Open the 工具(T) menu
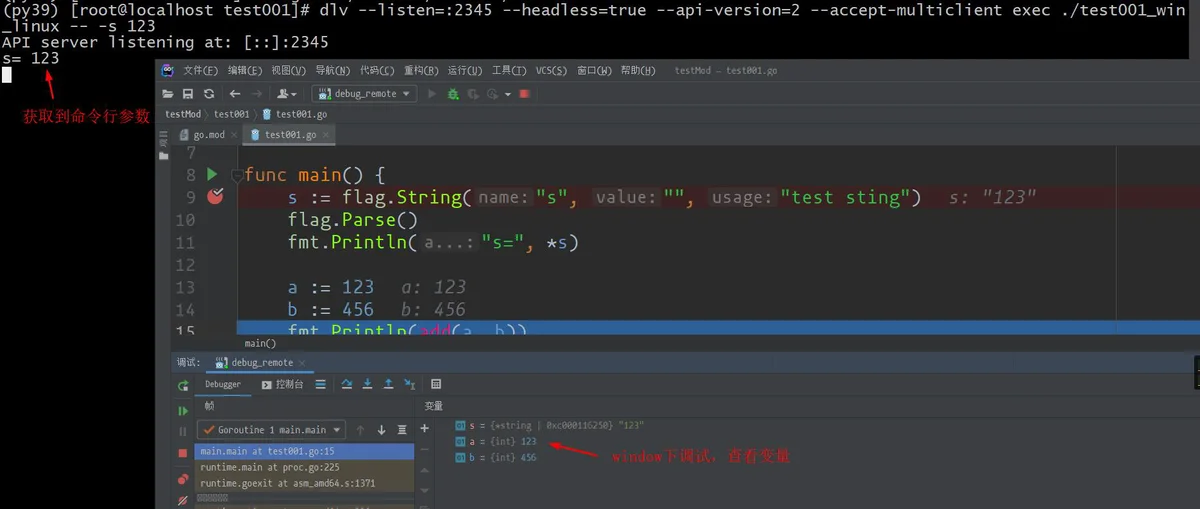1200x509 pixels. [508, 71]
